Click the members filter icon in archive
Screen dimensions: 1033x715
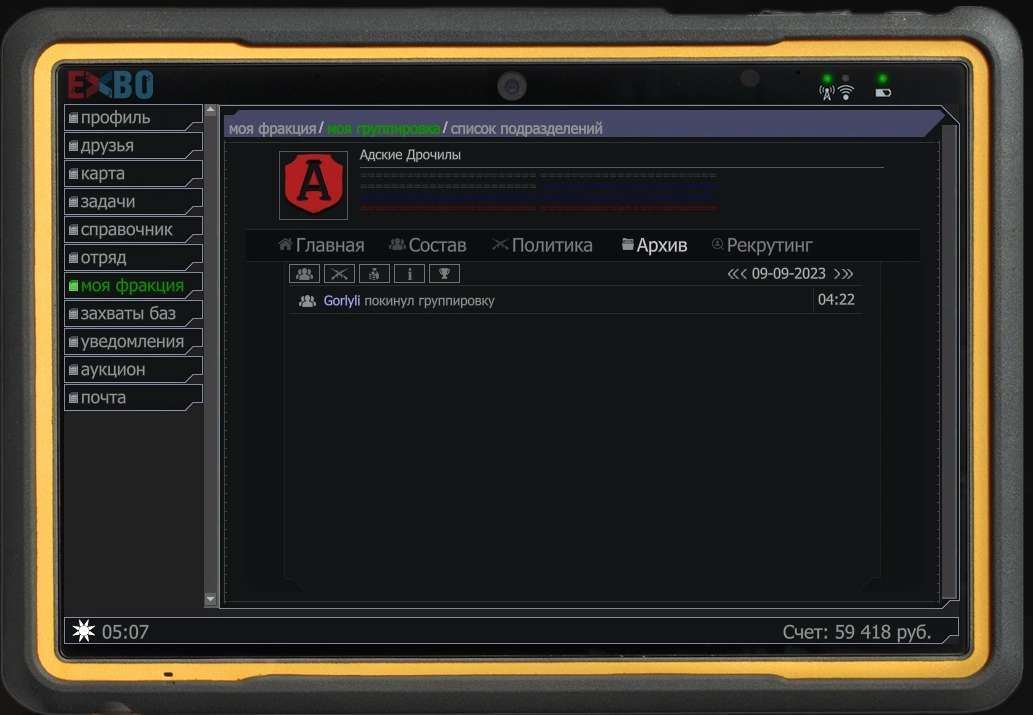pyautogui.click(x=304, y=274)
